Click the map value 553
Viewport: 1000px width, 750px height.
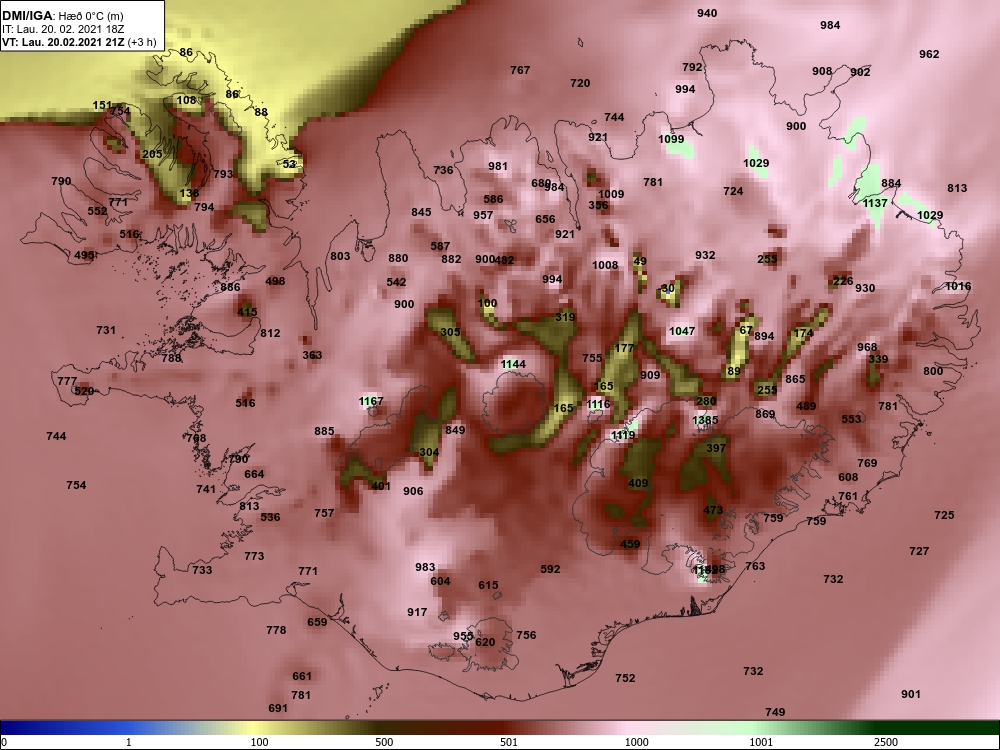point(851,419)
